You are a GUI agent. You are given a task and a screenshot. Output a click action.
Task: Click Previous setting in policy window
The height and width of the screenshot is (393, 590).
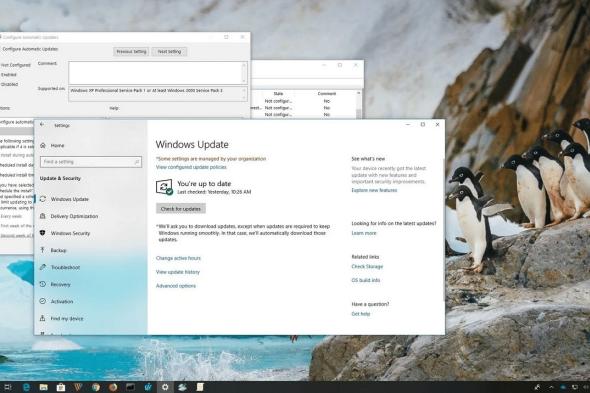point(131,52)
